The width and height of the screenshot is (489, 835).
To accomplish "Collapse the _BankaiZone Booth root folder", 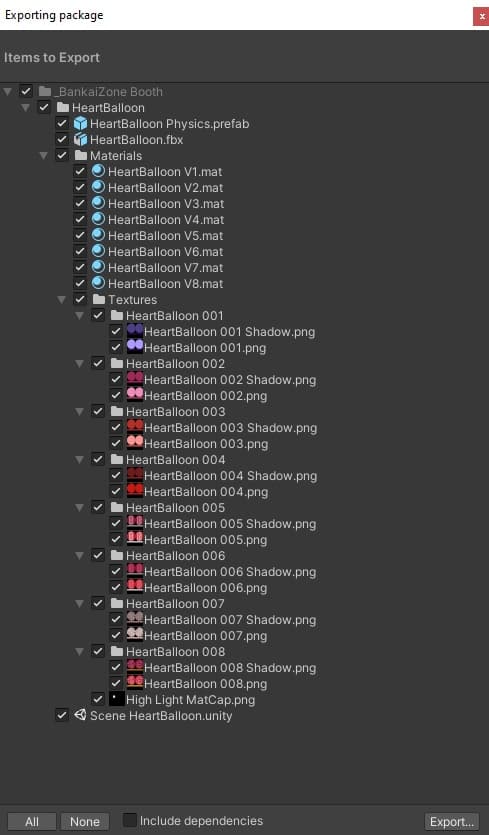I will [7, 92].
